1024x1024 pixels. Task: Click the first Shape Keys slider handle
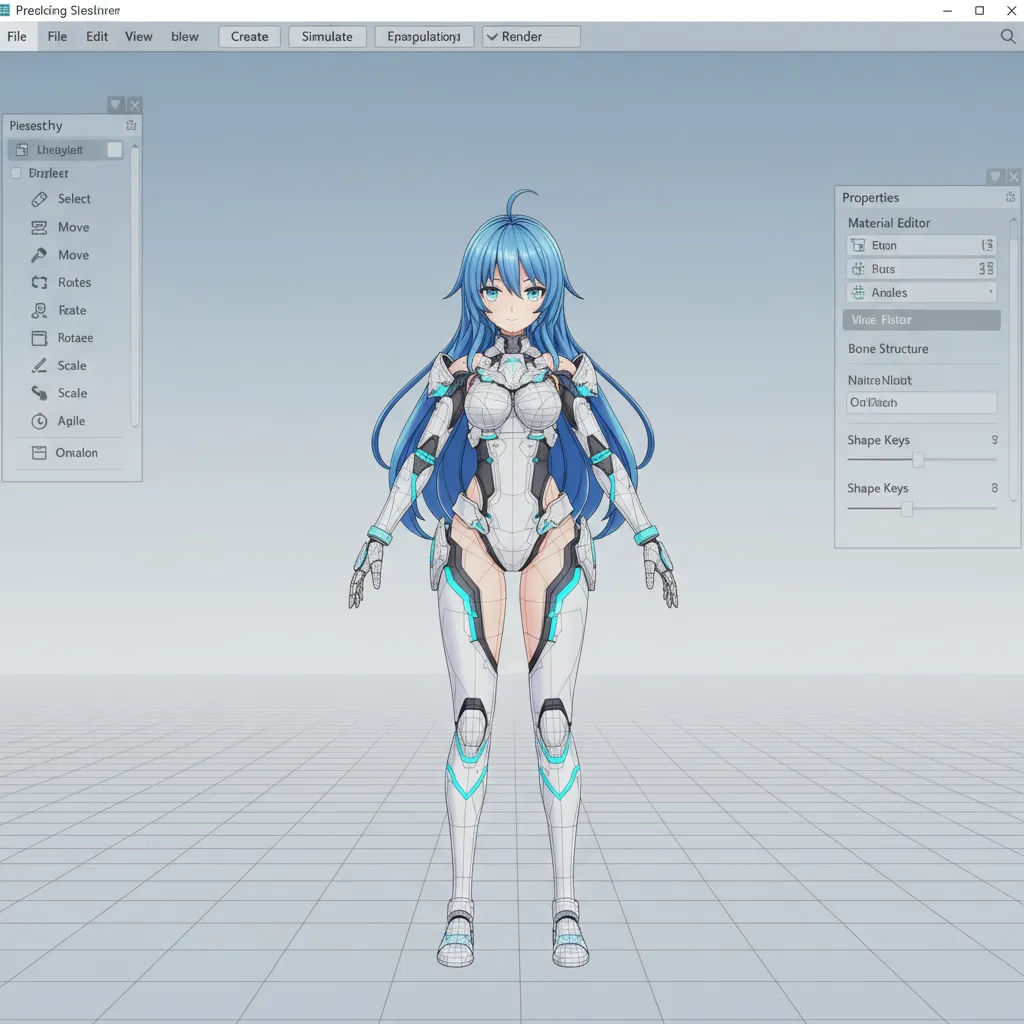pyautogui.click(x=918, y=460)
